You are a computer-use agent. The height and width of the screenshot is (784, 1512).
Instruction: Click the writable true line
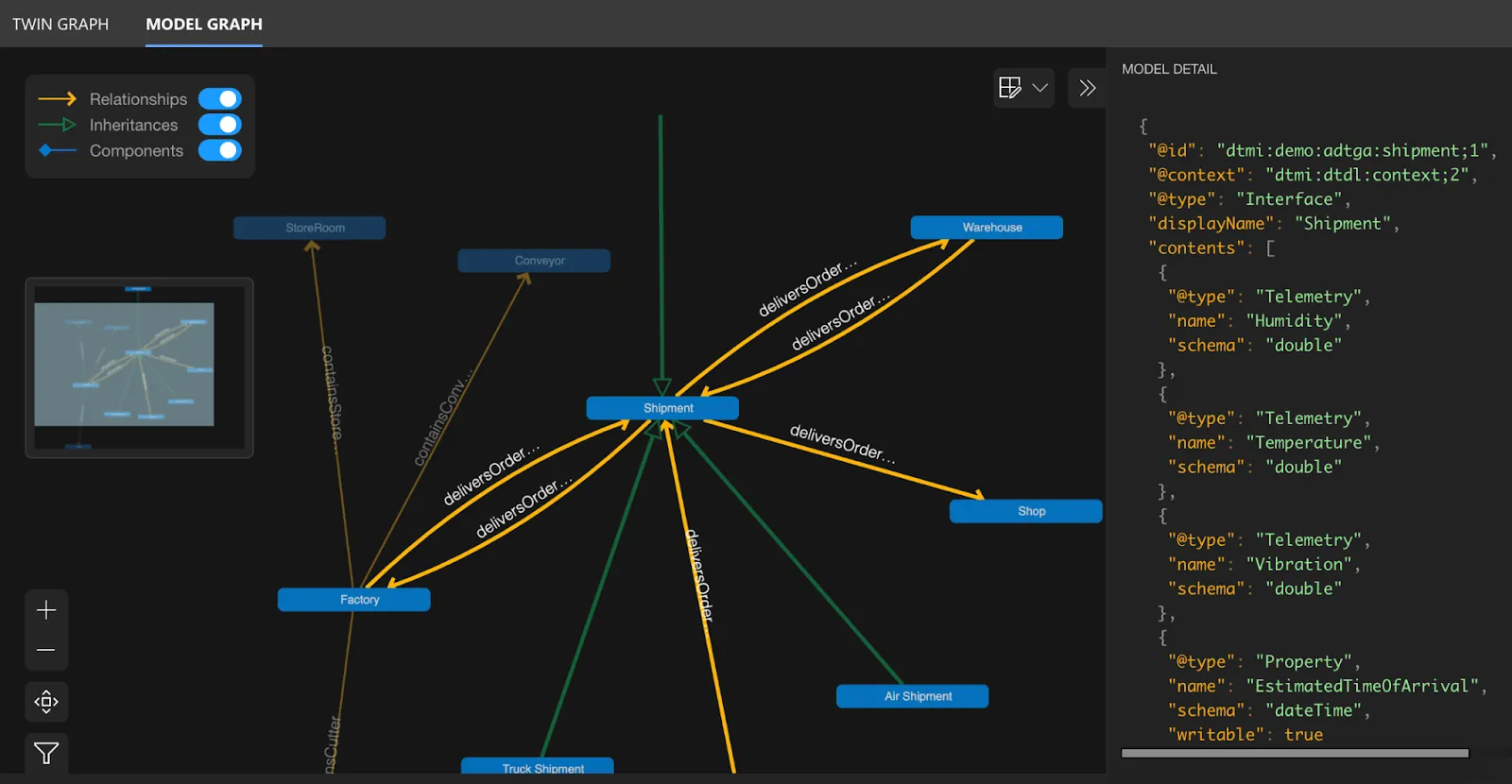pos(1246,735)
